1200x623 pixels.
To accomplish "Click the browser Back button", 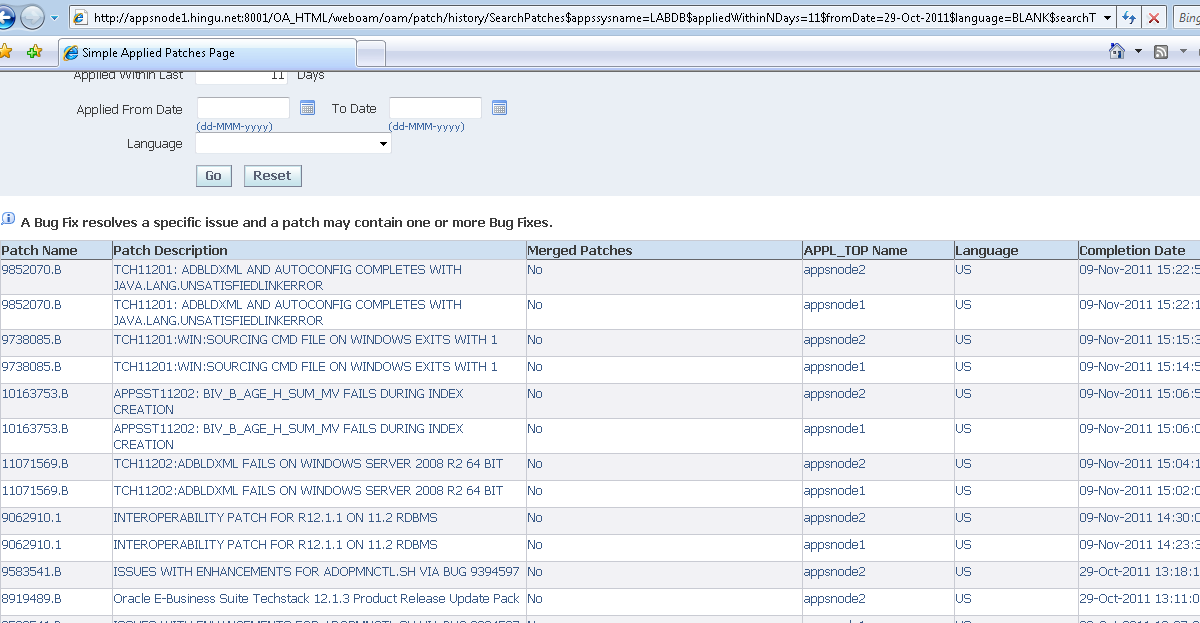I will [8, 17].
